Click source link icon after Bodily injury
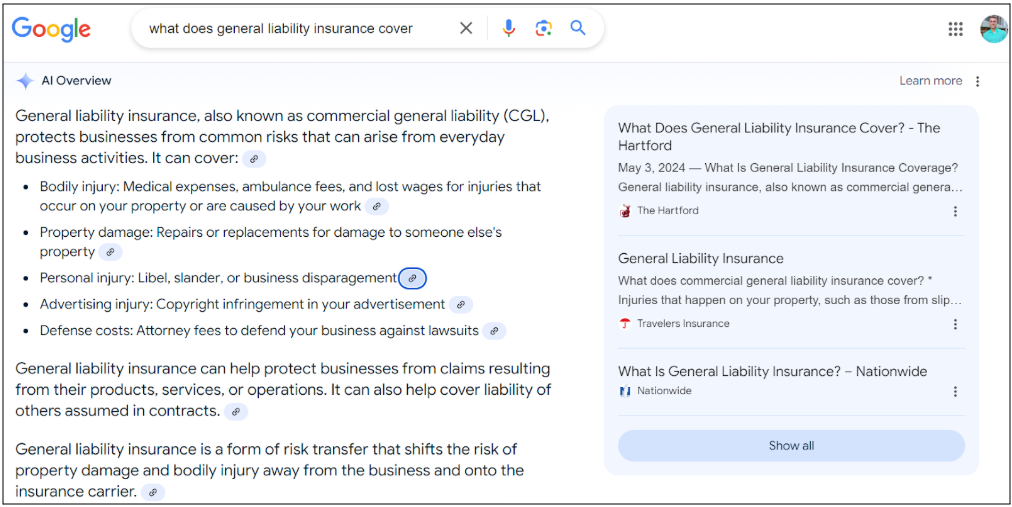1012x507 pixels. tap(376, 207)
